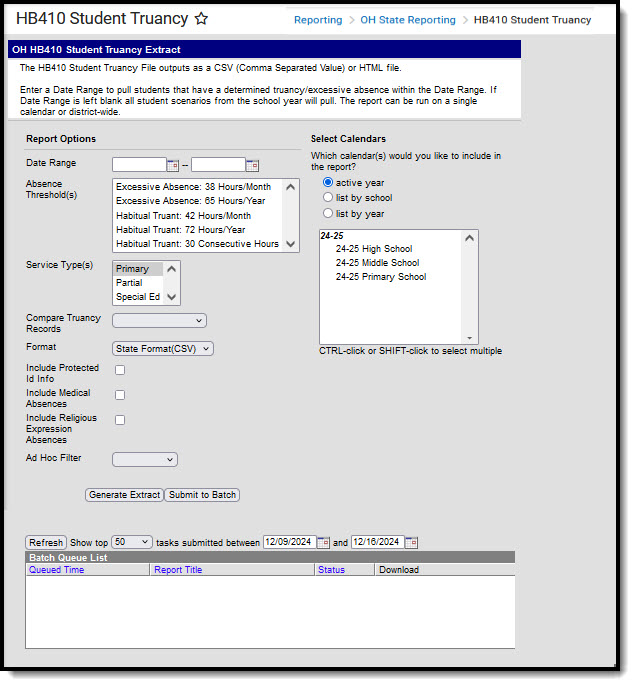Open calendar picker for Date Range end
The width and height of the screenshot is (635, 686).
tap(254, 167)
